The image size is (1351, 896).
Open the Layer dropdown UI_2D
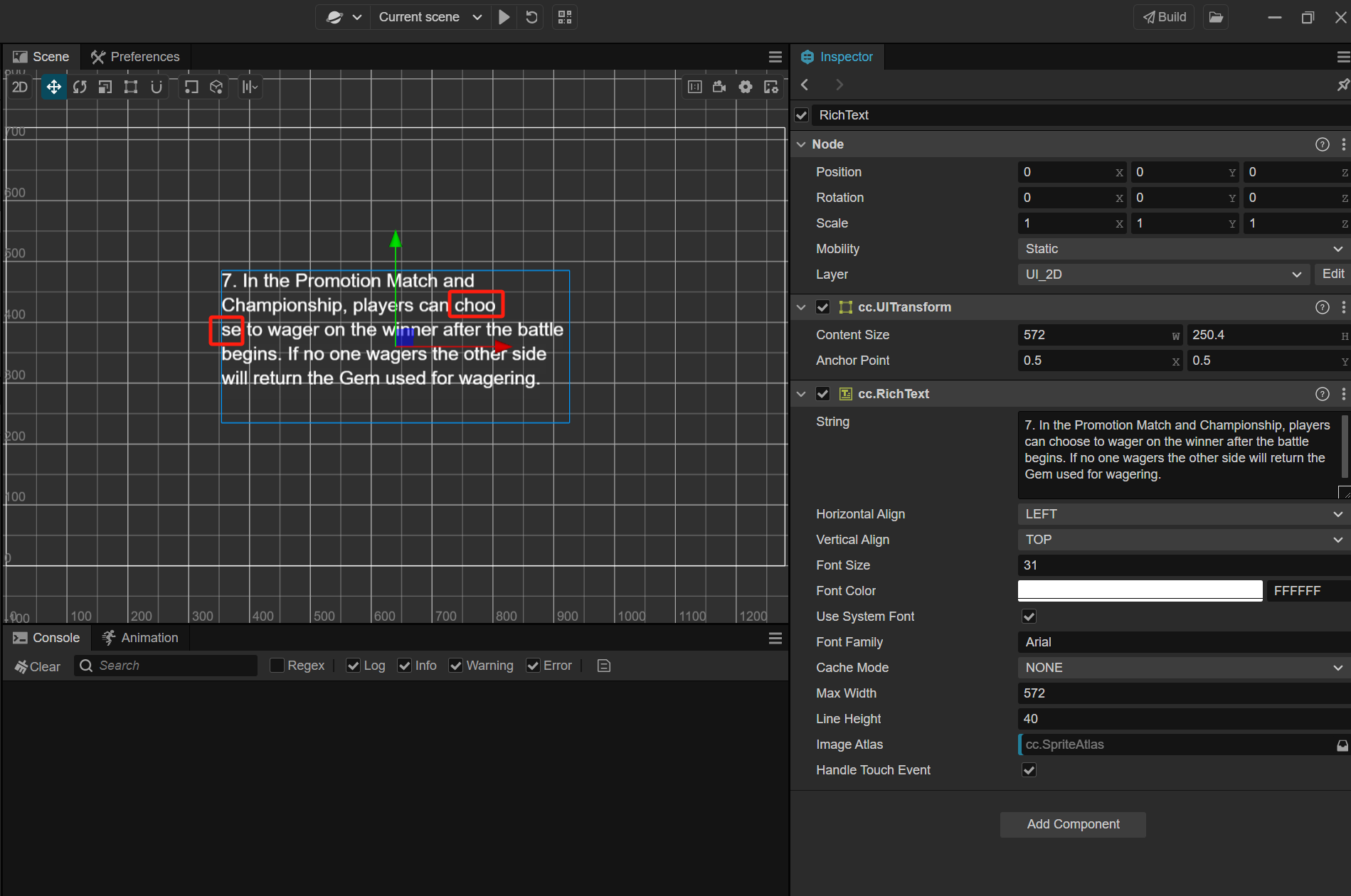coord(1164,274)
